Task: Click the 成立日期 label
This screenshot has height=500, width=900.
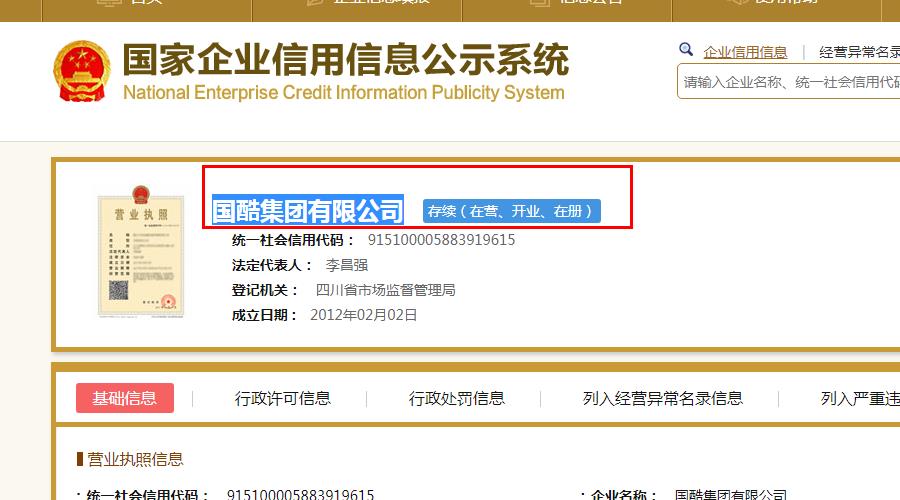Action: [264, 315]
